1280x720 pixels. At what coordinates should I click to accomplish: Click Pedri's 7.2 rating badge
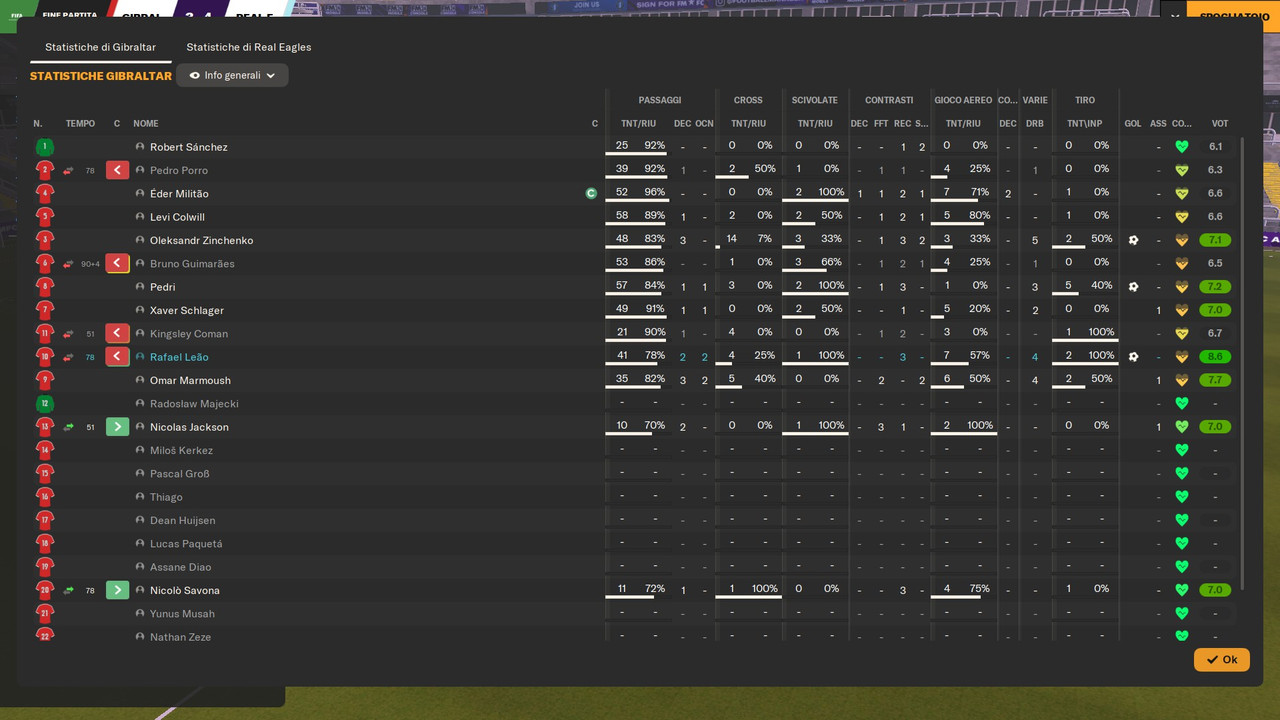point(1216,287)
